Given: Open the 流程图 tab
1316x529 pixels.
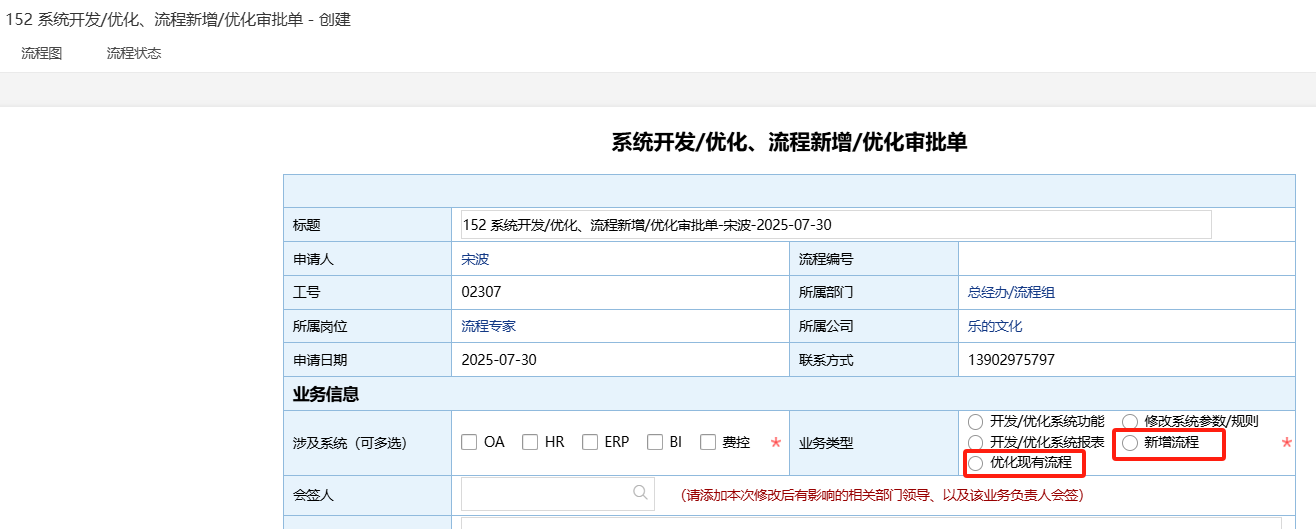Looking at the screenshot, I should coord(42,54).
